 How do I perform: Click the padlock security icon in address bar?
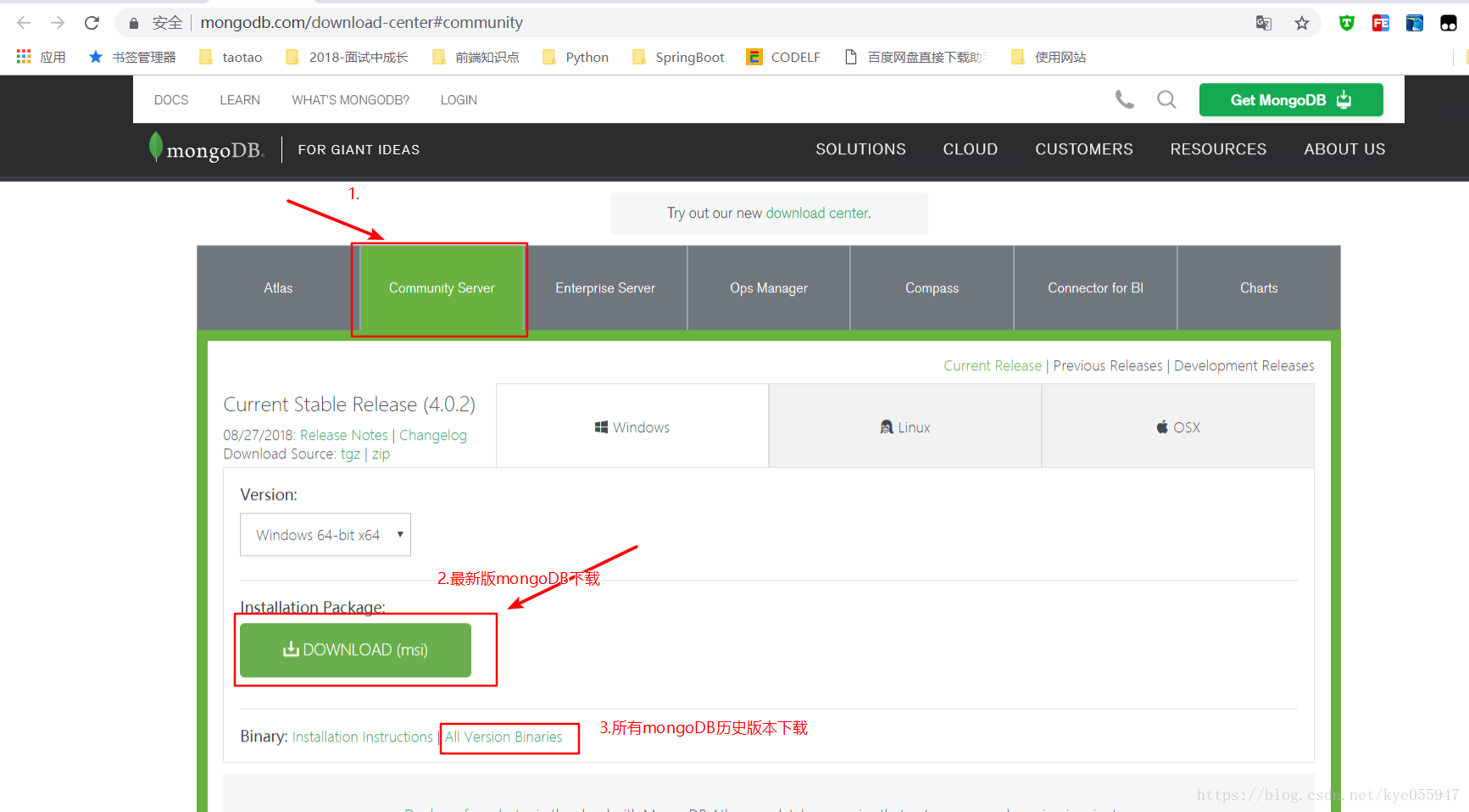(133, 23)
